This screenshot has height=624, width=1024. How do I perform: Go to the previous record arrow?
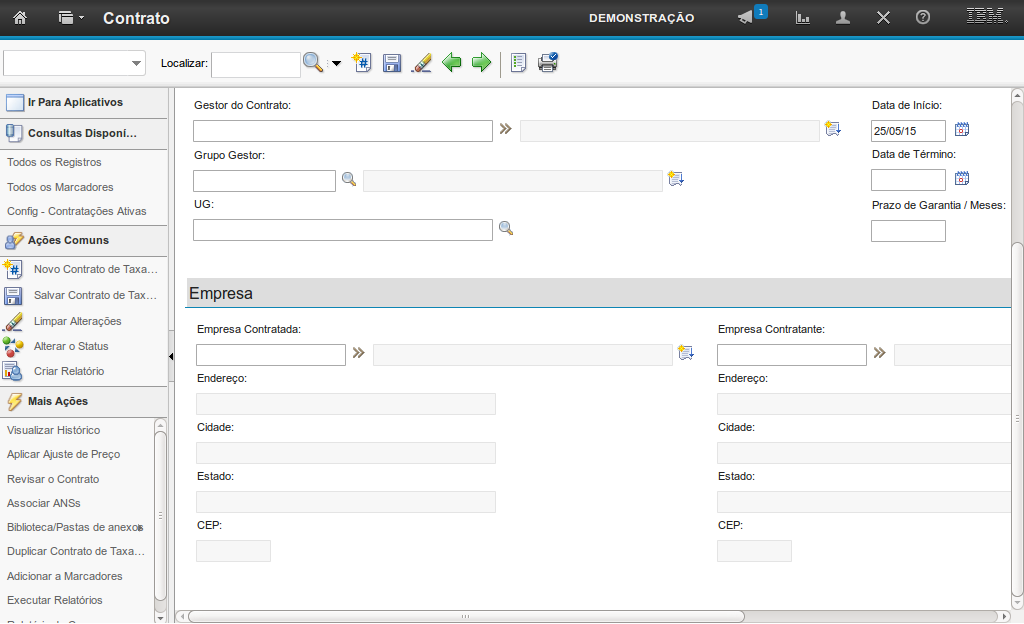click(452, 63)
